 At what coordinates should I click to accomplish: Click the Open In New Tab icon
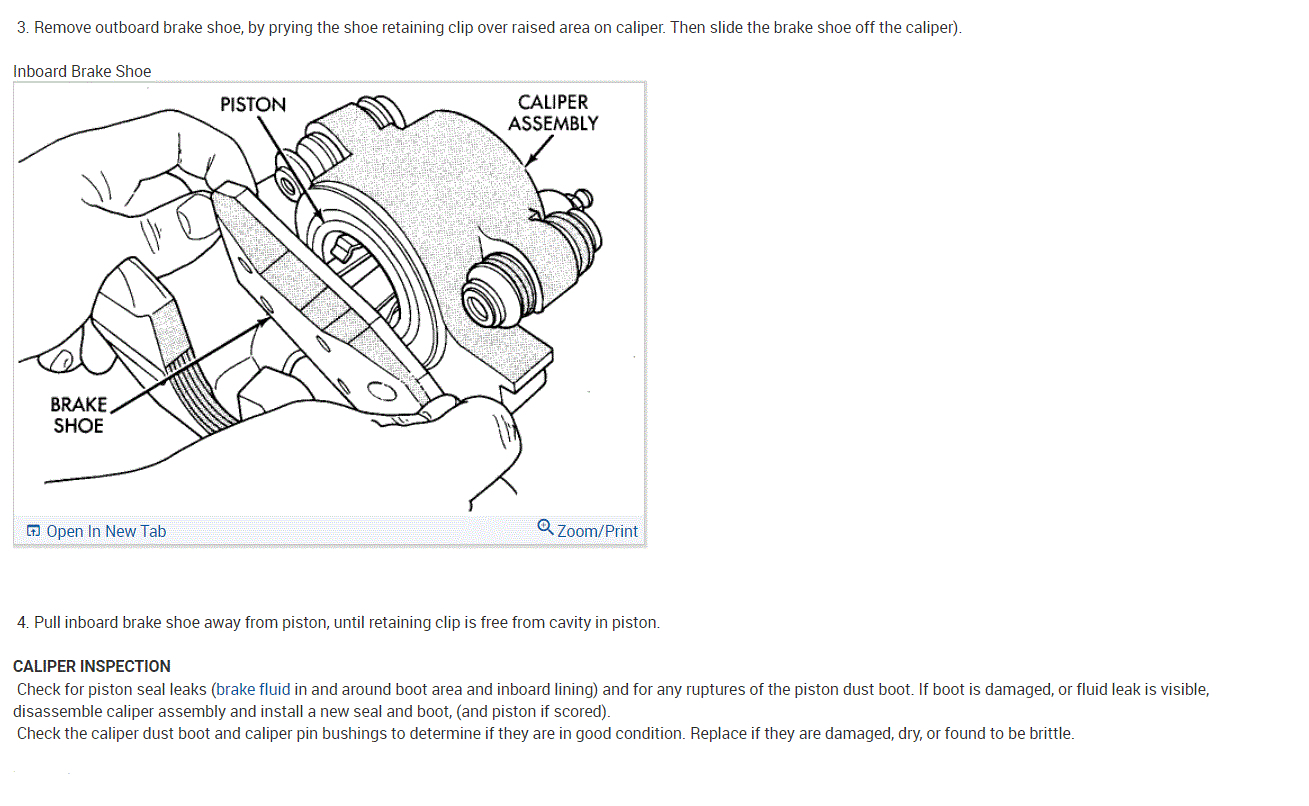tap(33, 531)
